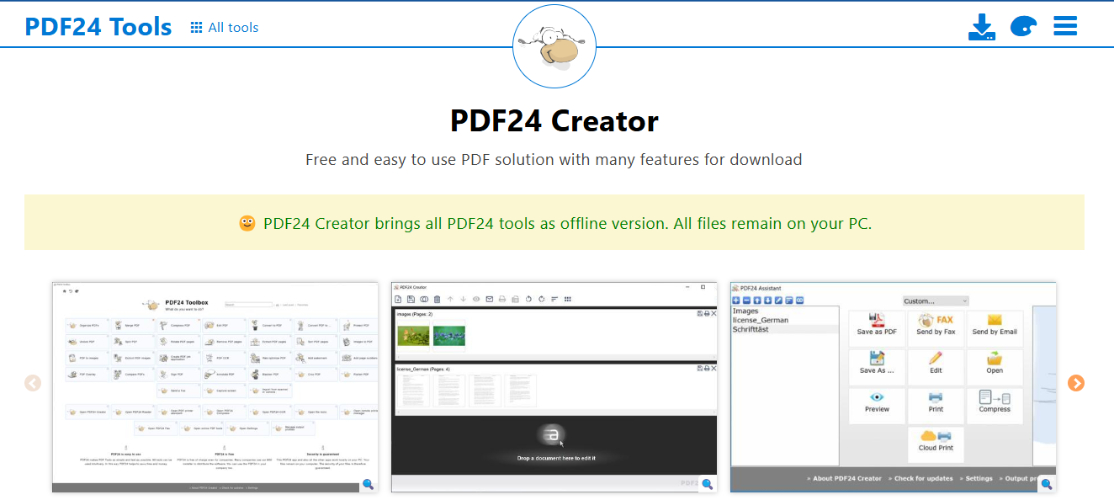Go to previous carousel slide

pos(33,384)
